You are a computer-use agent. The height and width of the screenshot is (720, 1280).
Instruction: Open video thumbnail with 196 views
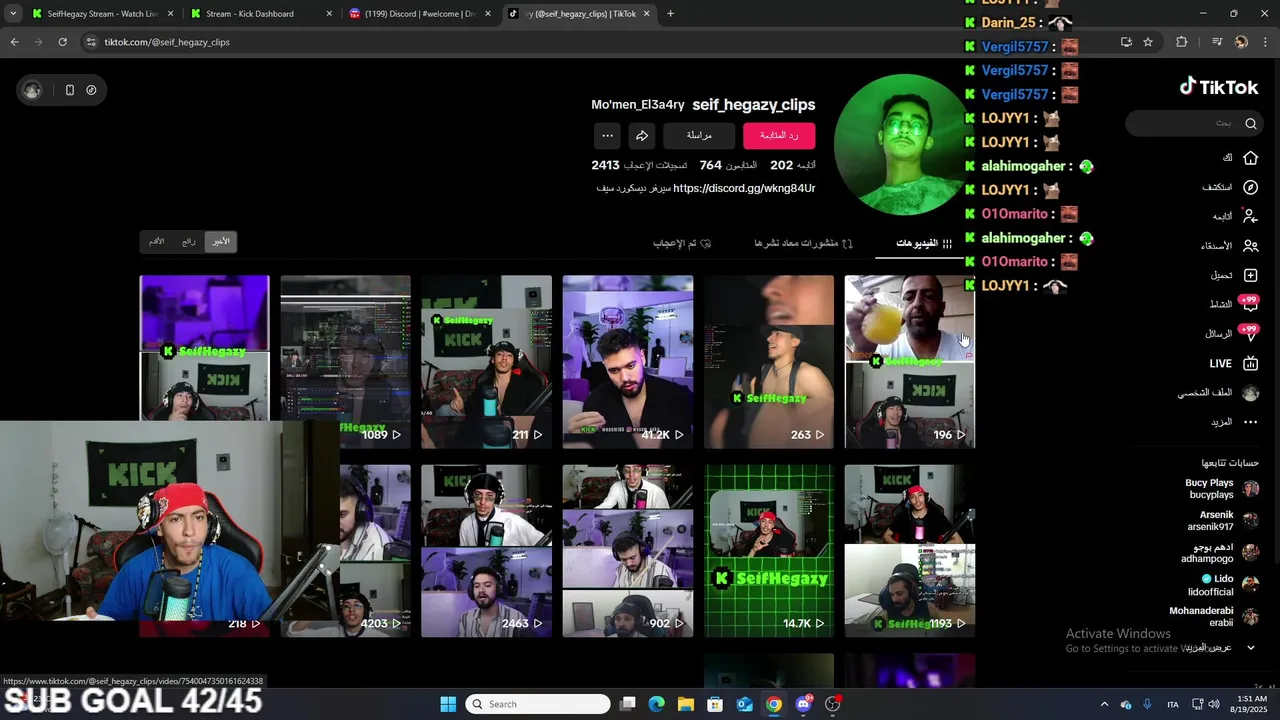[910, 362]
